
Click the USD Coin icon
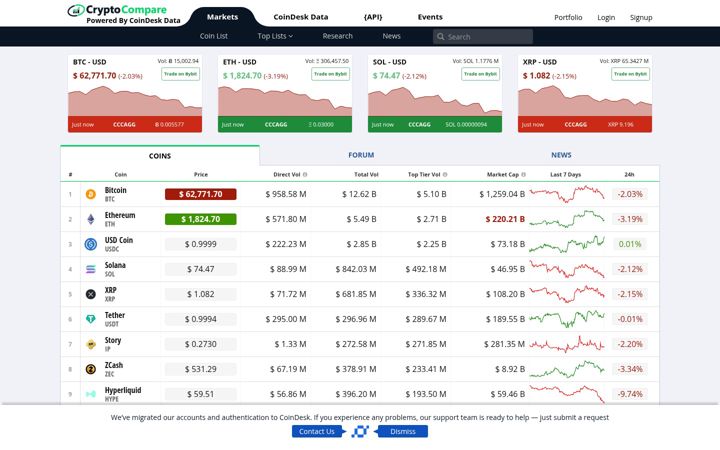pyautogui.click(x=91, y=244)
